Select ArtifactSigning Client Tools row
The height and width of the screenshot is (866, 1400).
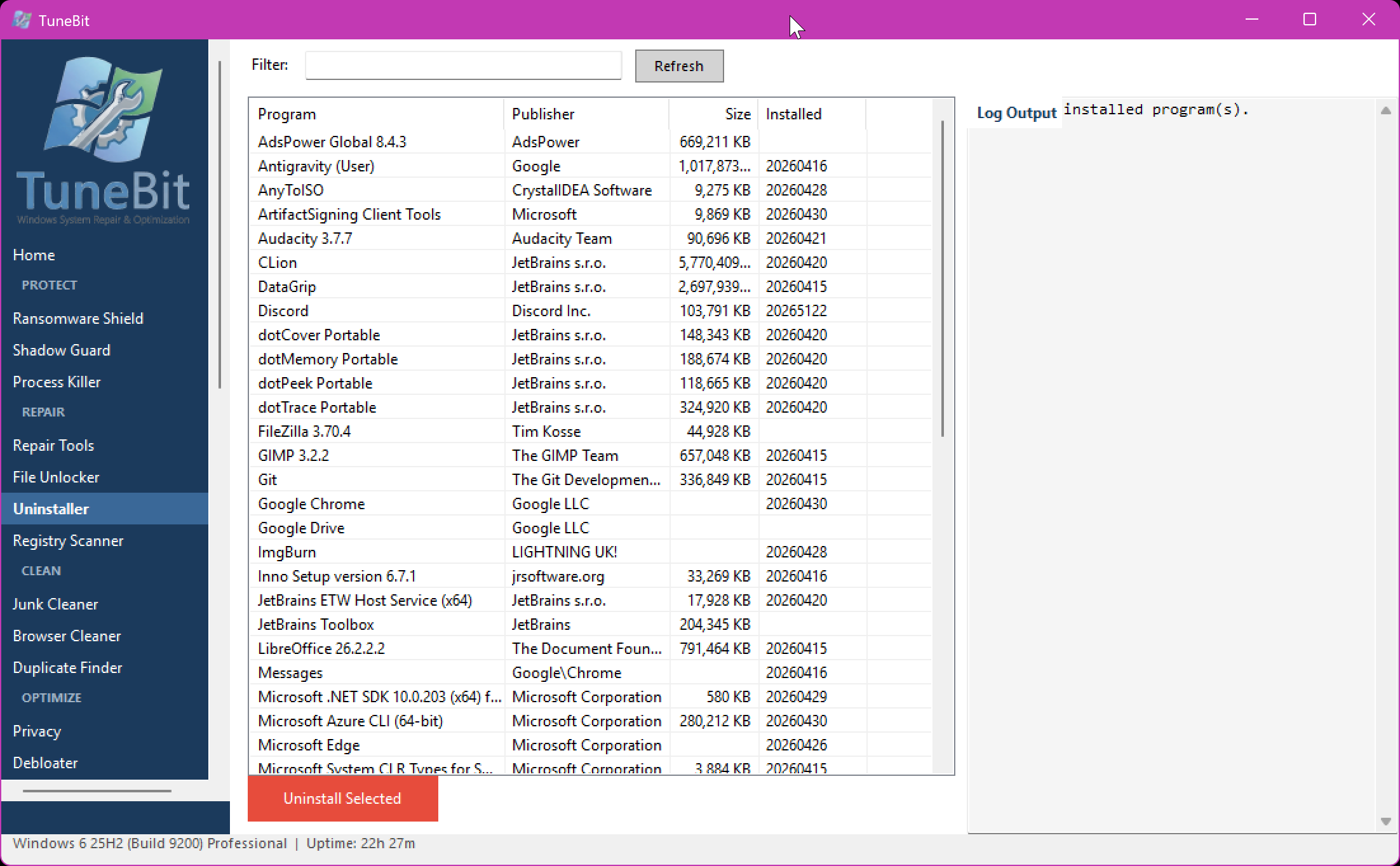click(x=591, y=214)
